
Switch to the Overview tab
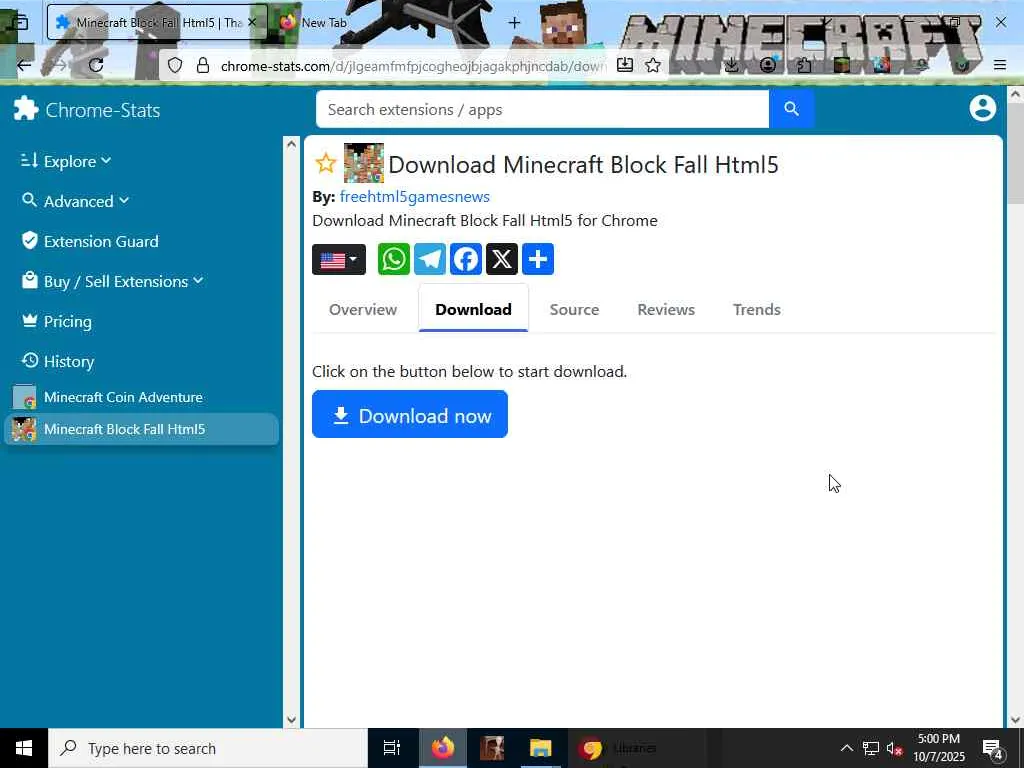(362, 310)
